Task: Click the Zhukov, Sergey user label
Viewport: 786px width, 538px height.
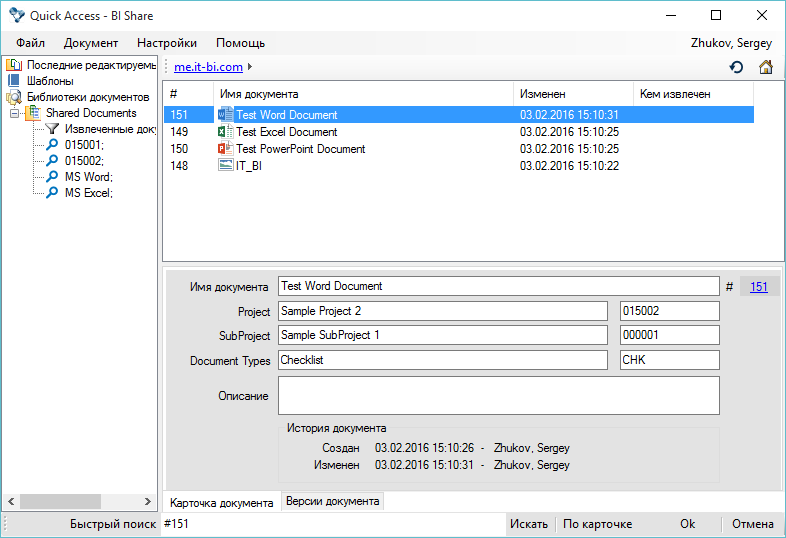Action: coord(731,43)
